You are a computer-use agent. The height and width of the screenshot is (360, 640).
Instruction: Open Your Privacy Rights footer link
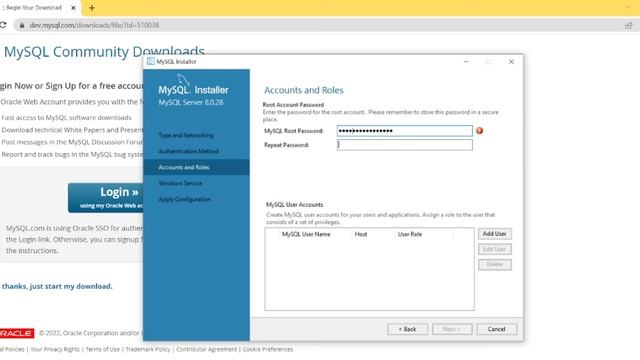(x=55, y=349)
